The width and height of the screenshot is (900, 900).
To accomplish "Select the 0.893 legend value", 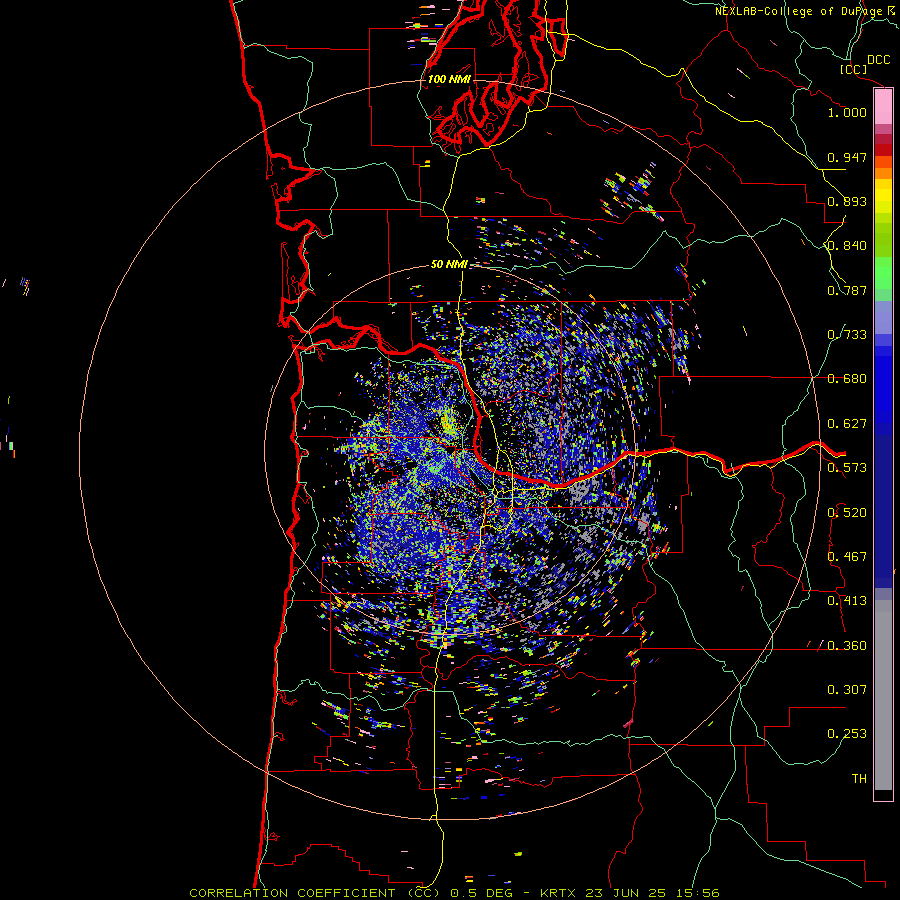I will 847,201.
